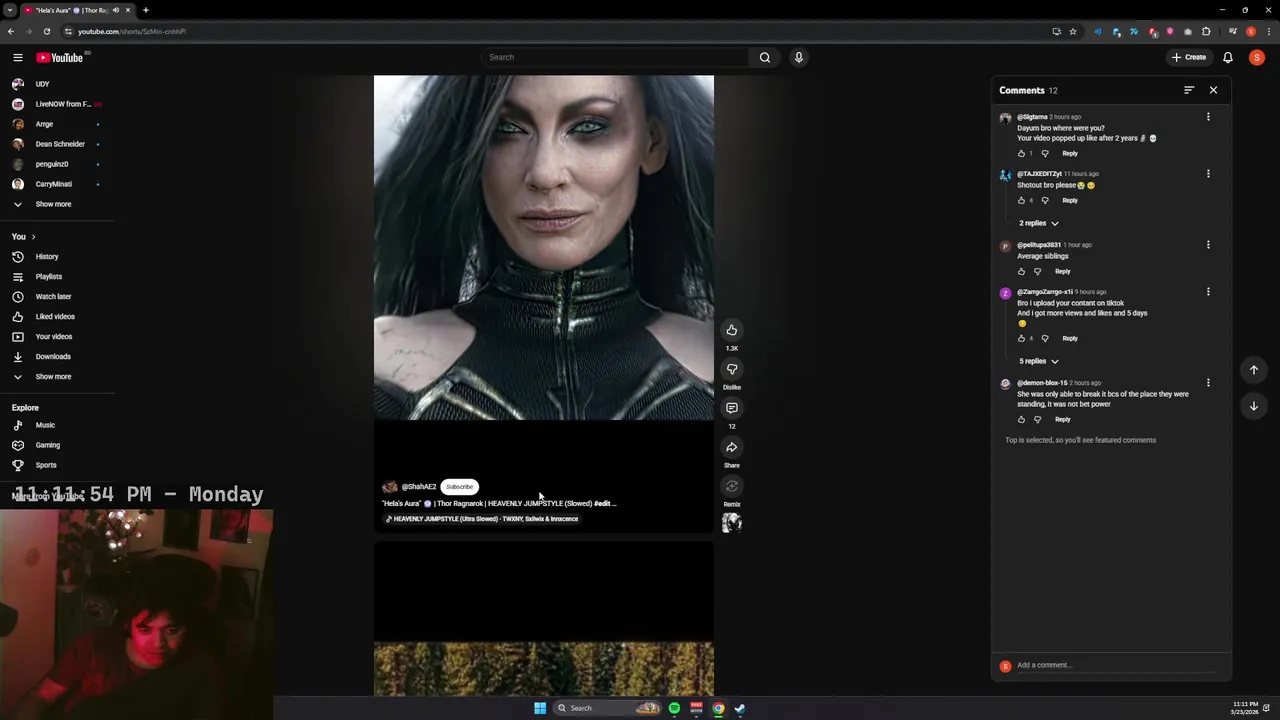Open options menu for @demon-blox-15 comment
The width and height of the screenshot is (1280, 720).
pos(1208,383)
